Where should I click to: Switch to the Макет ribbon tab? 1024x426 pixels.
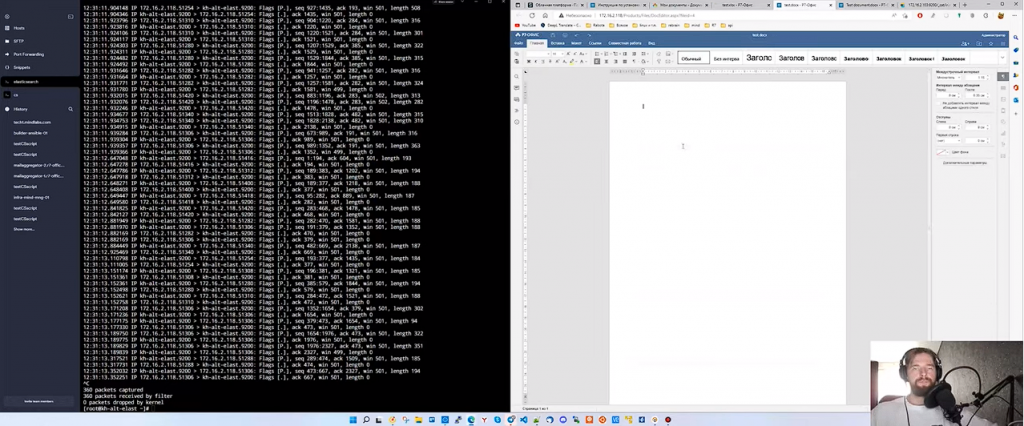click(576, 43)
